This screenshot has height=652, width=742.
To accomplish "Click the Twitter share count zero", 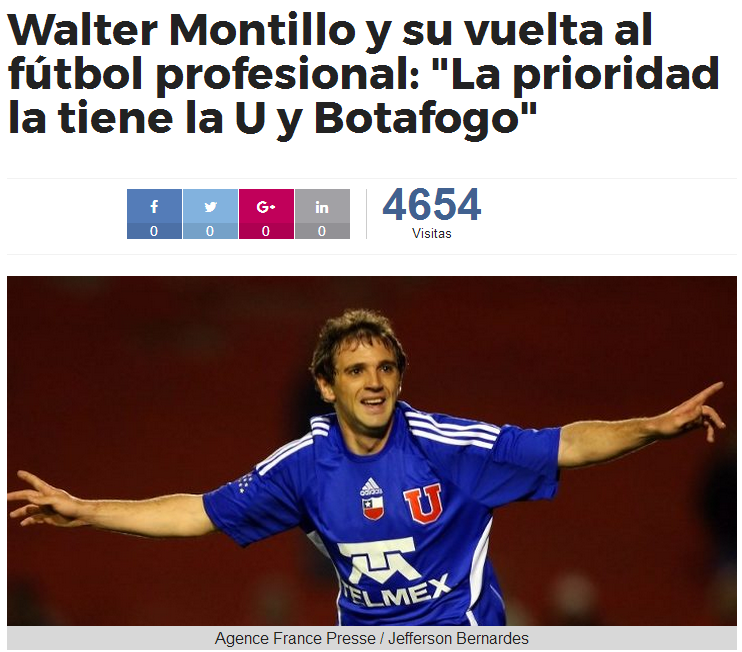I will pos(210,231).
